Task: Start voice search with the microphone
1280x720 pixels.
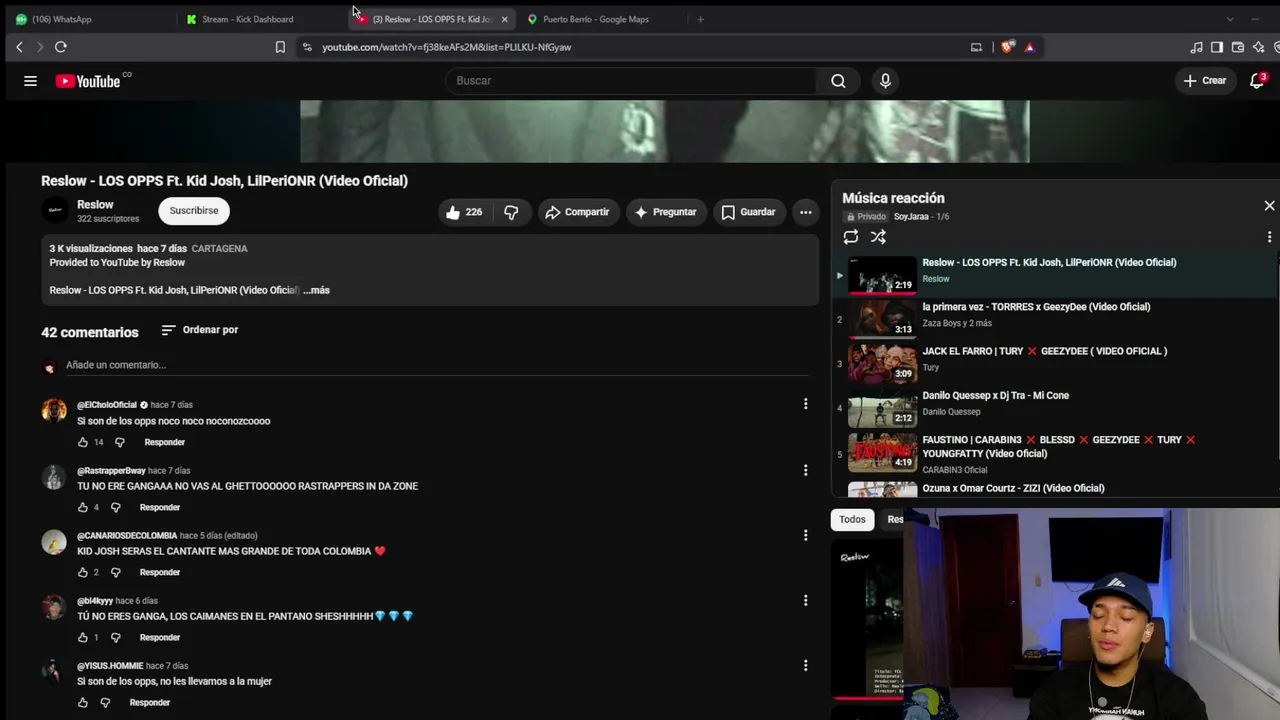Action: click(885, 81)
